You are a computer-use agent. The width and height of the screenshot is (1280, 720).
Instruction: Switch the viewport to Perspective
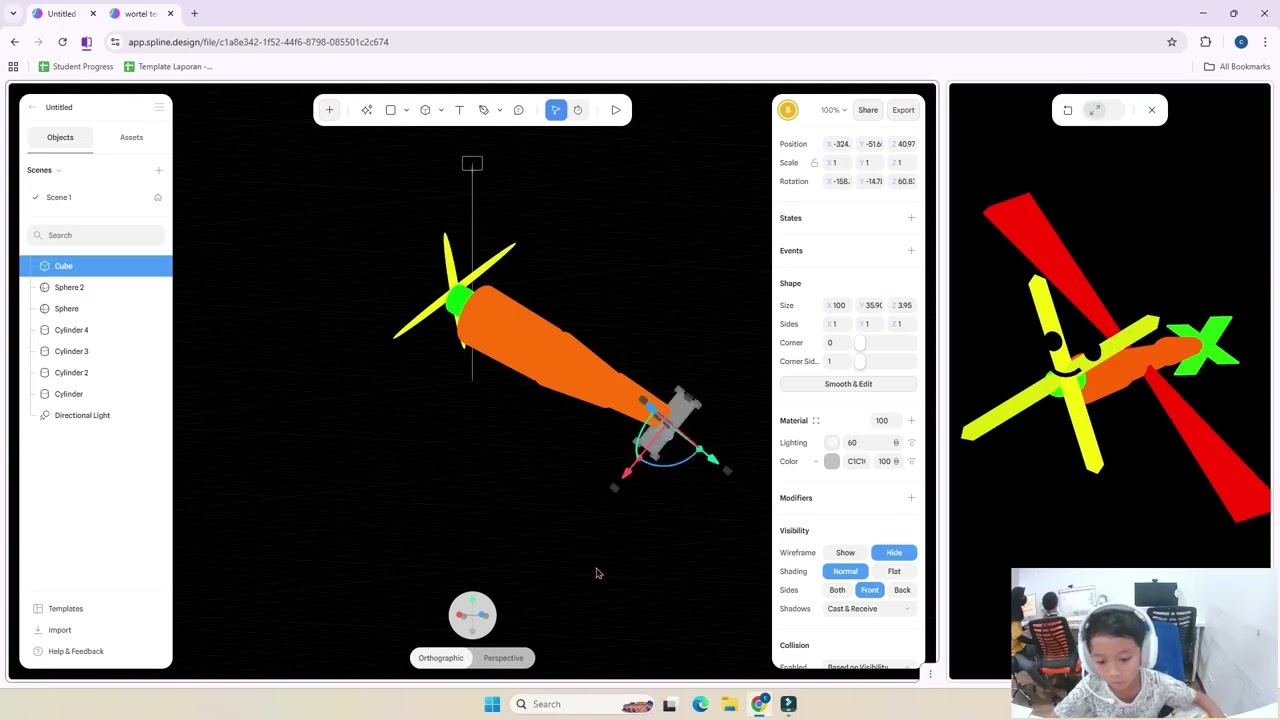(503, 658)
